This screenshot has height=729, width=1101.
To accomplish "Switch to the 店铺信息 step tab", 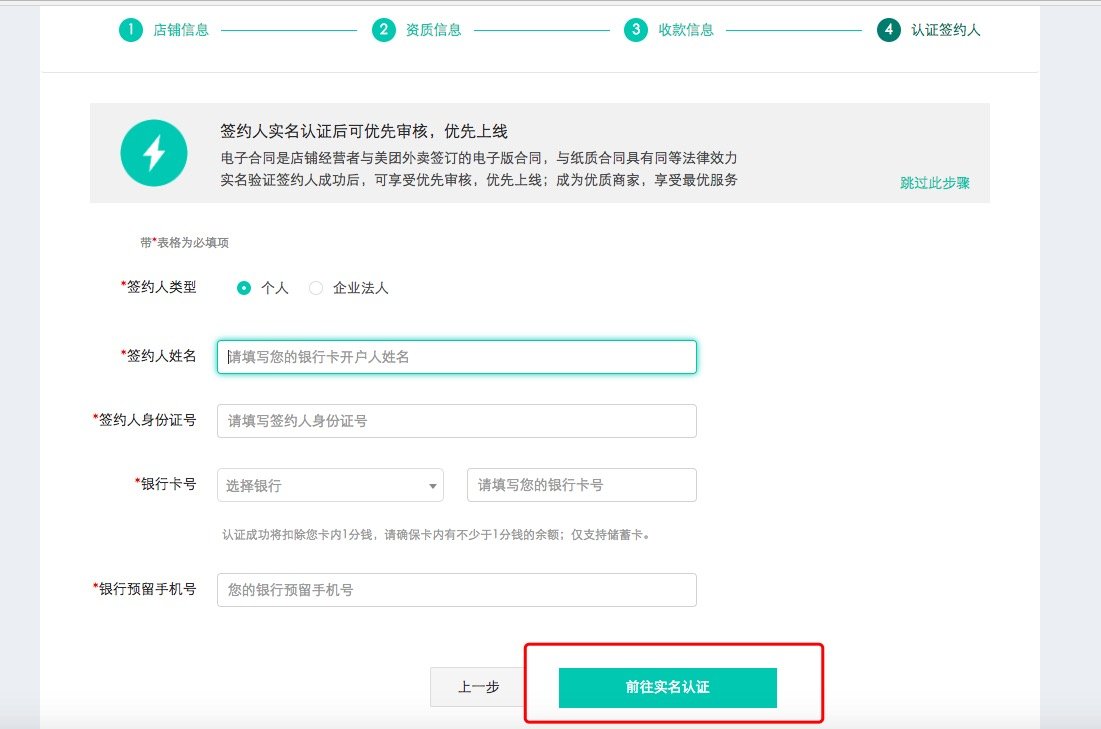I will (181, 30).
